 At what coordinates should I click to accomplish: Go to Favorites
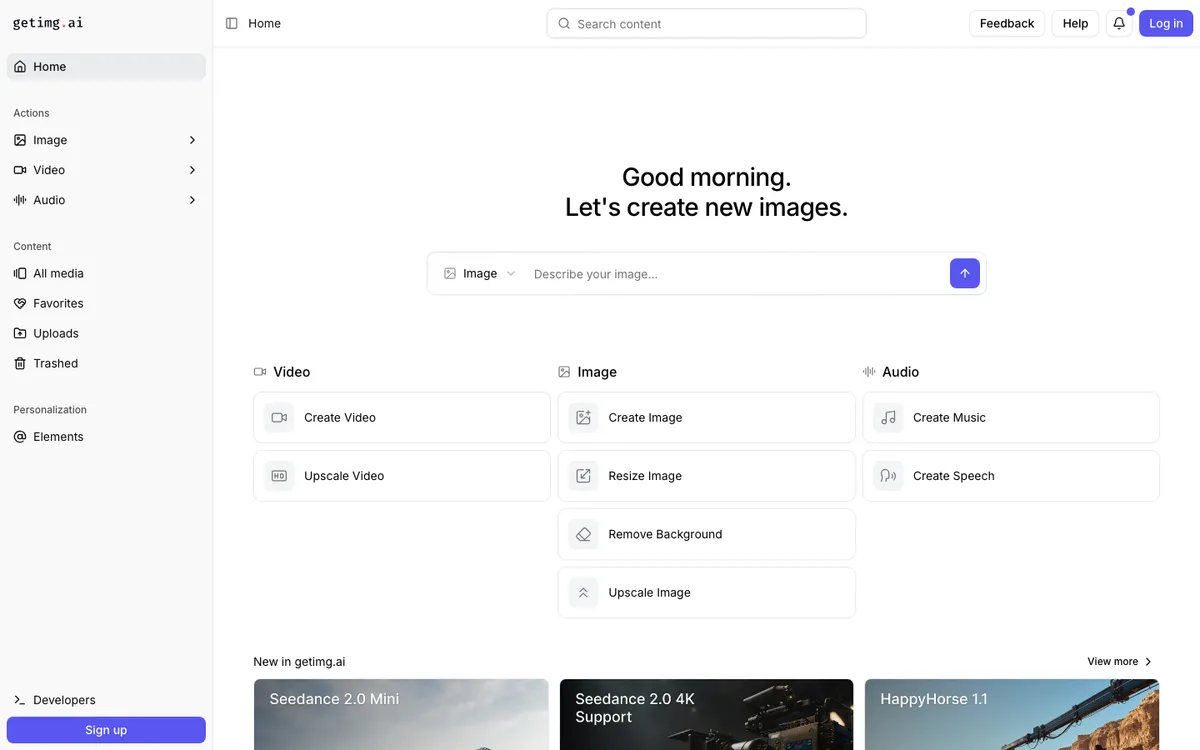[106, 303]
